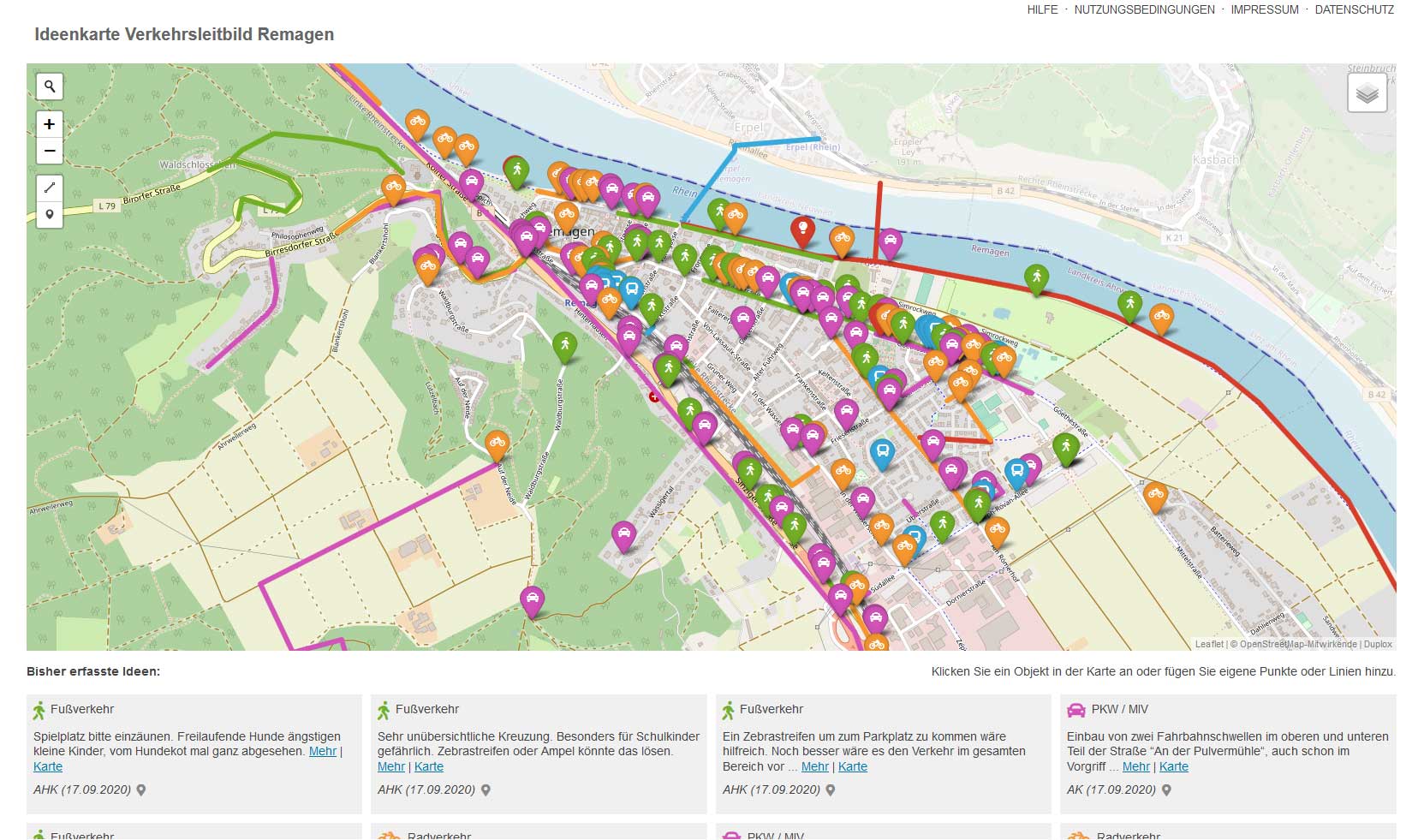Click the location pin in the Zebrastreifen Parkplatz card
The height and width of the screenshot is (840, 1424).
pos(830,790)
